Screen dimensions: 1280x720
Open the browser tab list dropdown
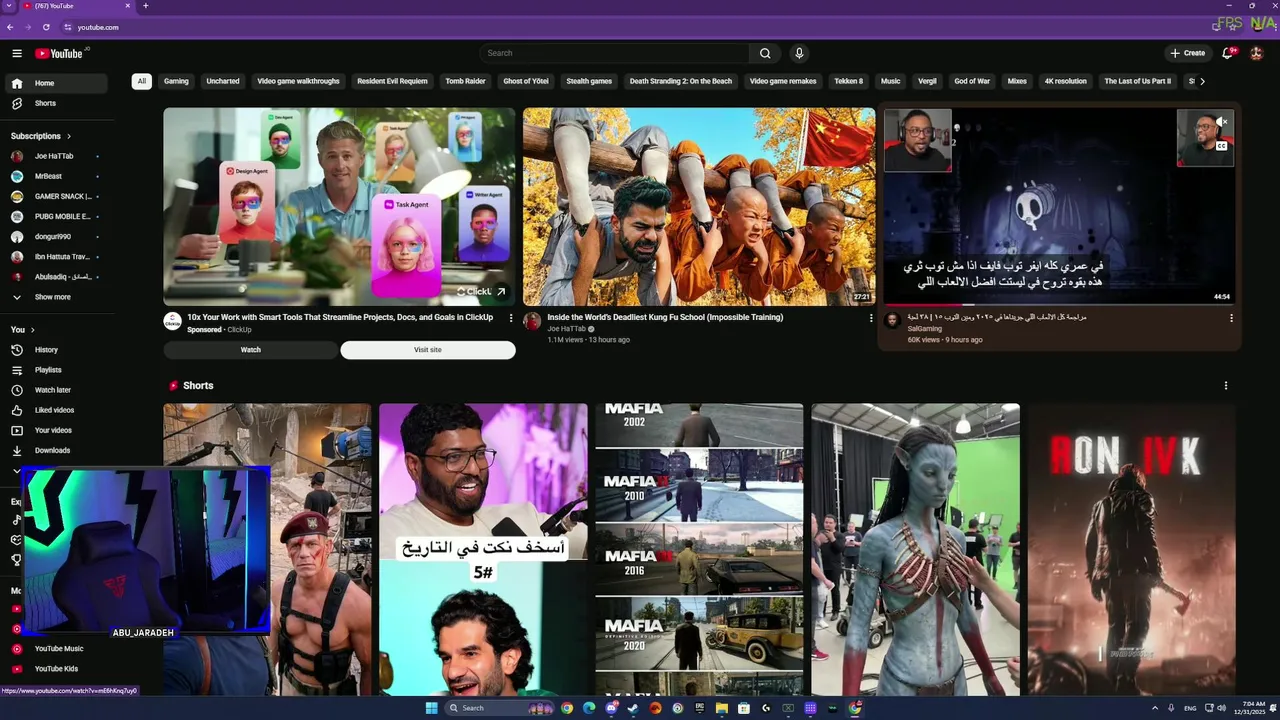point(9,6)
